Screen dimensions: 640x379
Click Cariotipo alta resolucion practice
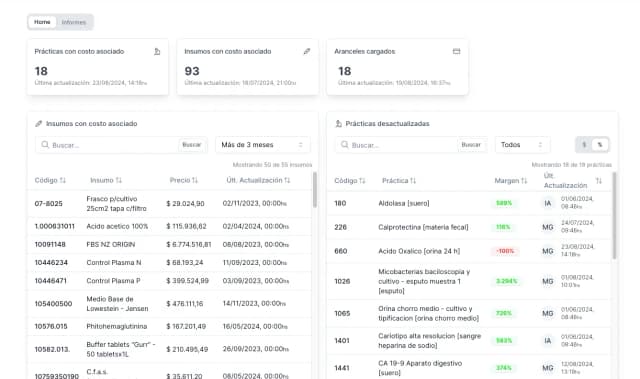[x=429, y=341]
